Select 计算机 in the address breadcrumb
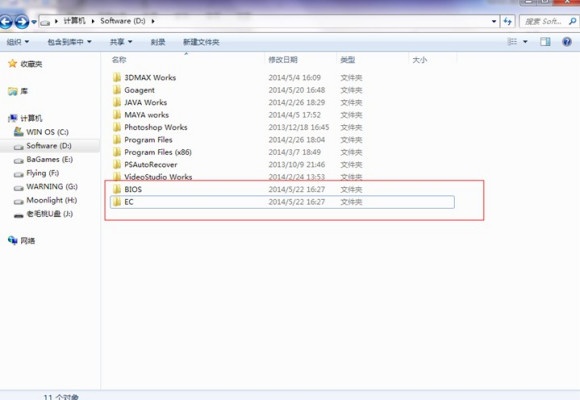This screenshot has width=580, height=400. [74, 21]
